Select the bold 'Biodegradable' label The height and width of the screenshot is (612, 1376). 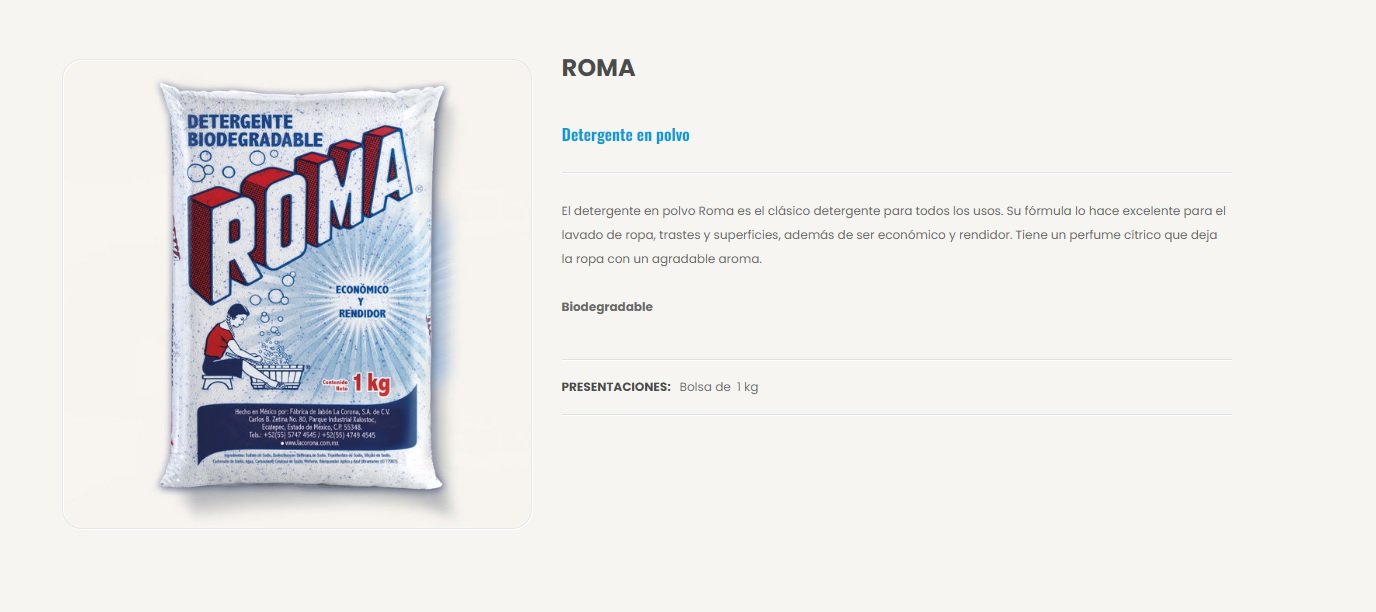click(x=607, y=307)
